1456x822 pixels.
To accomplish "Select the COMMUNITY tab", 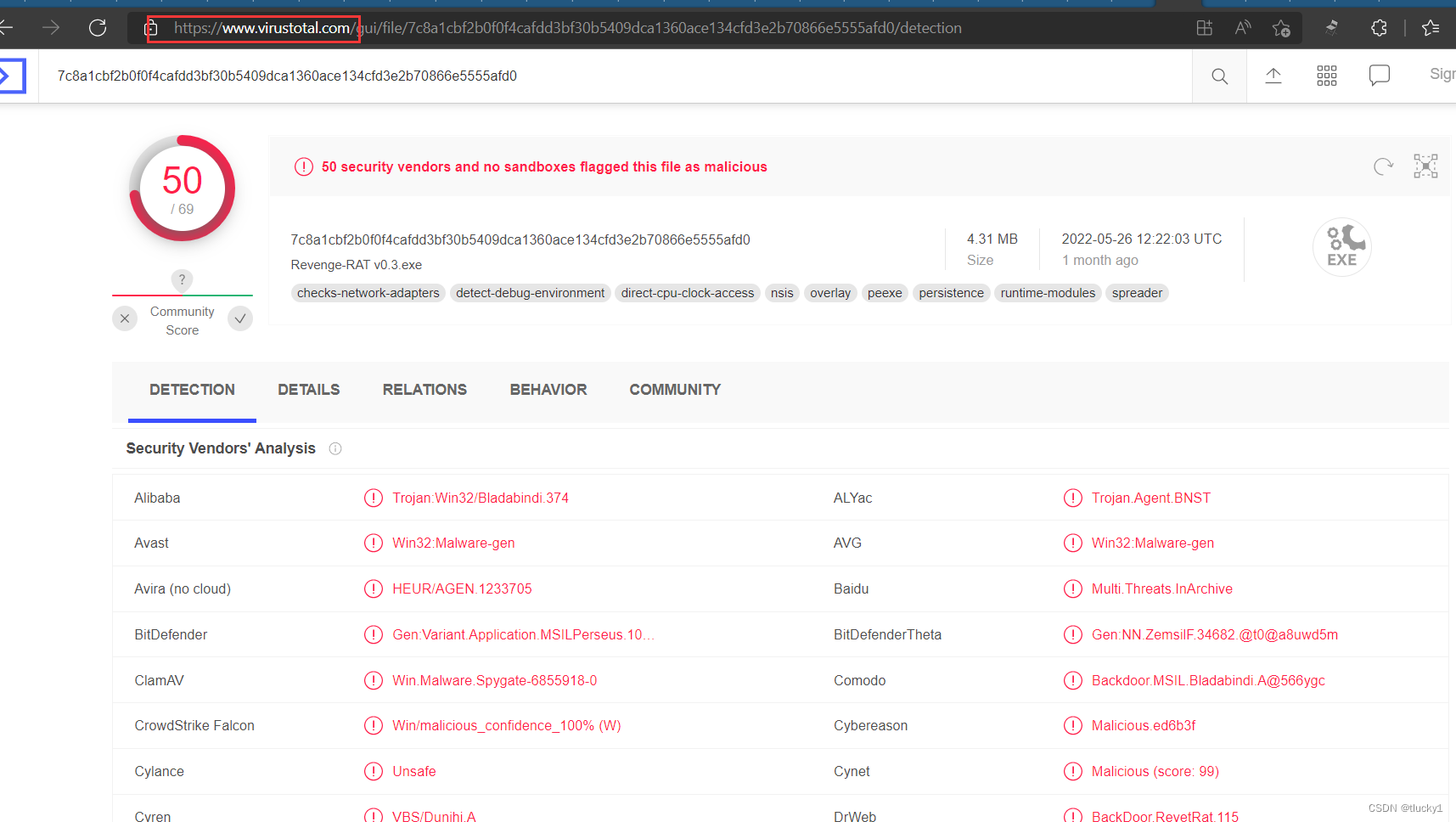I will click(674, 390).
